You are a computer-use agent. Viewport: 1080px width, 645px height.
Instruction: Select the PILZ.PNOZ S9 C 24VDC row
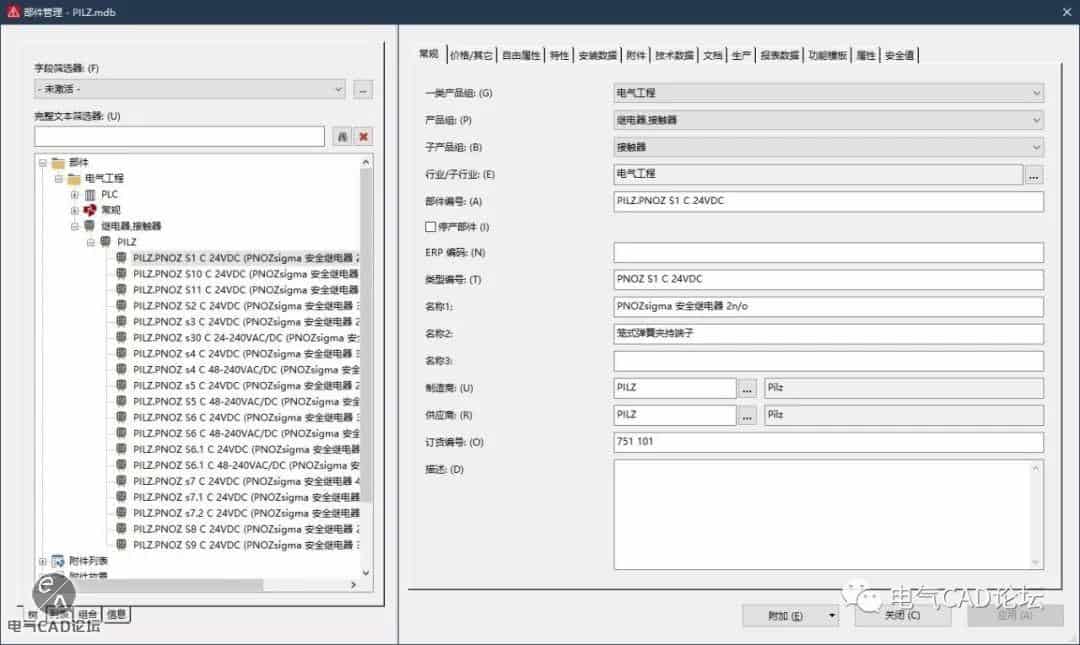click(x=245, y=545)
